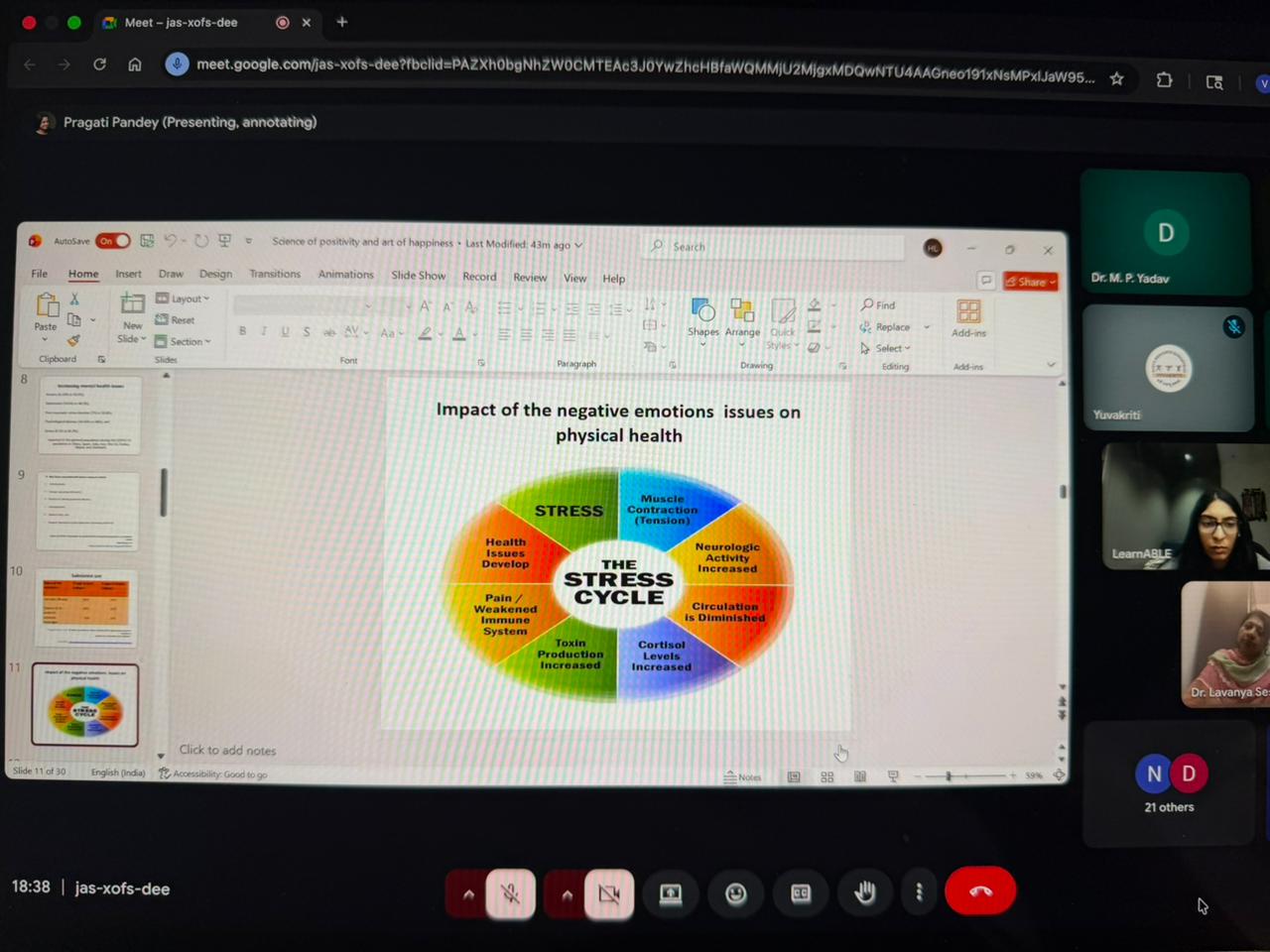Open PowerPoint comments pane icon

[x=985, y=281]
